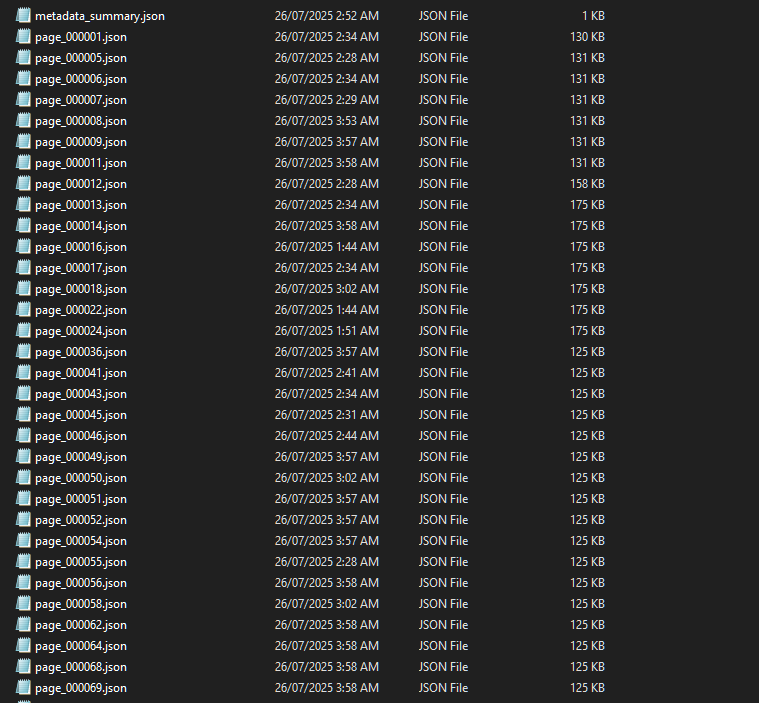Select the file name page_000001.json
Viewport: 759px width, 703px height.
81,37
